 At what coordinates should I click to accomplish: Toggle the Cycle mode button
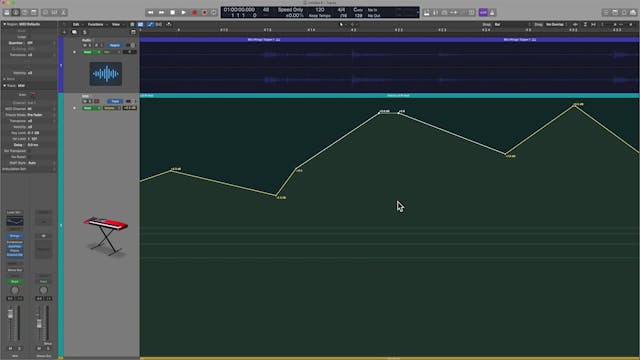(x=213, y=13)
